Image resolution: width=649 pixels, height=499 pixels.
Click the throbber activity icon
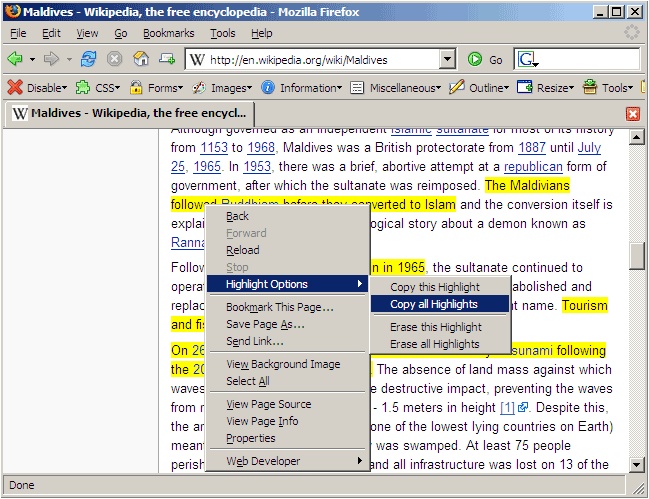[x=632, y=32]
